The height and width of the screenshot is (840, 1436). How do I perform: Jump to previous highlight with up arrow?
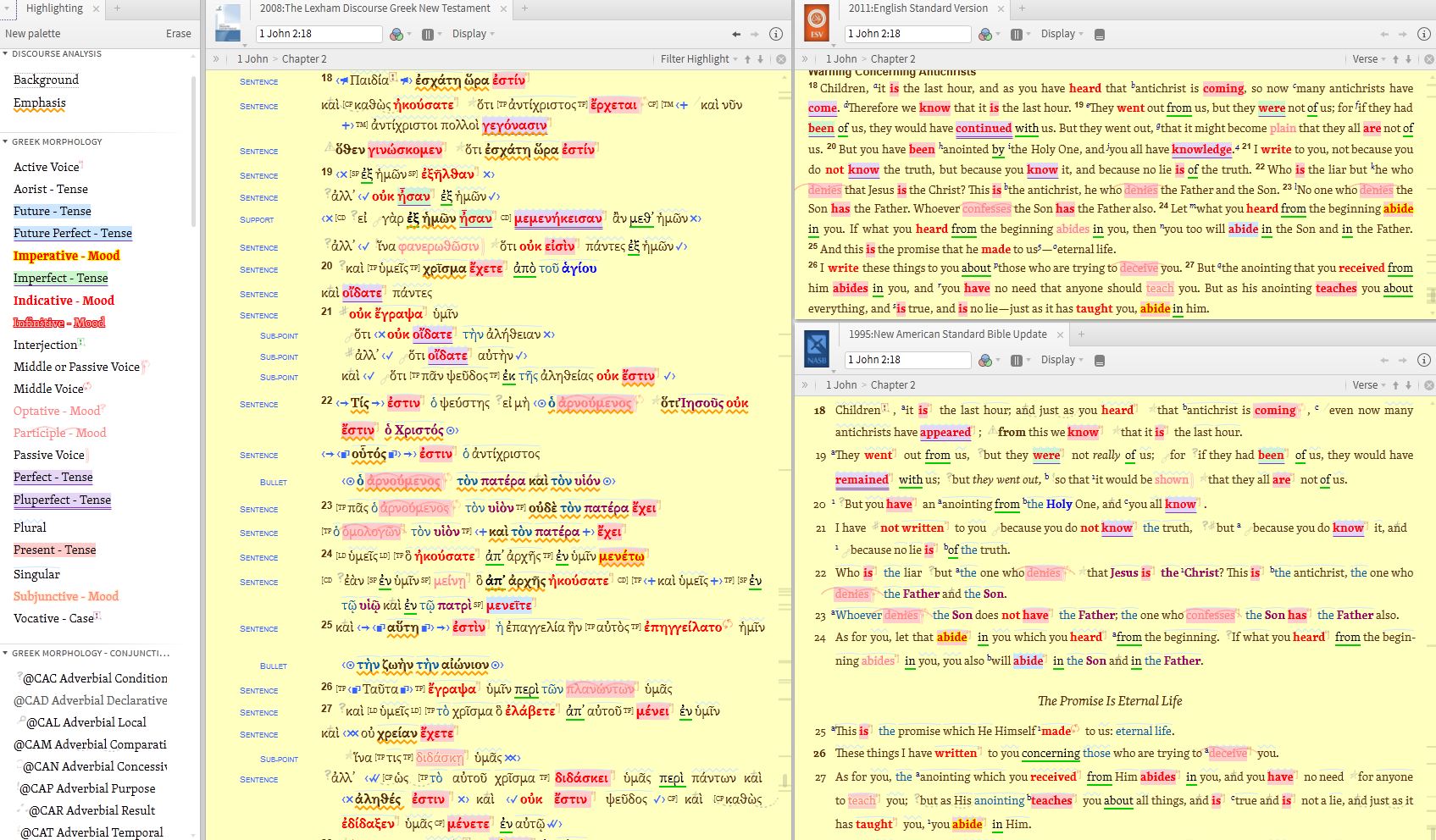[x=747, y=58]
